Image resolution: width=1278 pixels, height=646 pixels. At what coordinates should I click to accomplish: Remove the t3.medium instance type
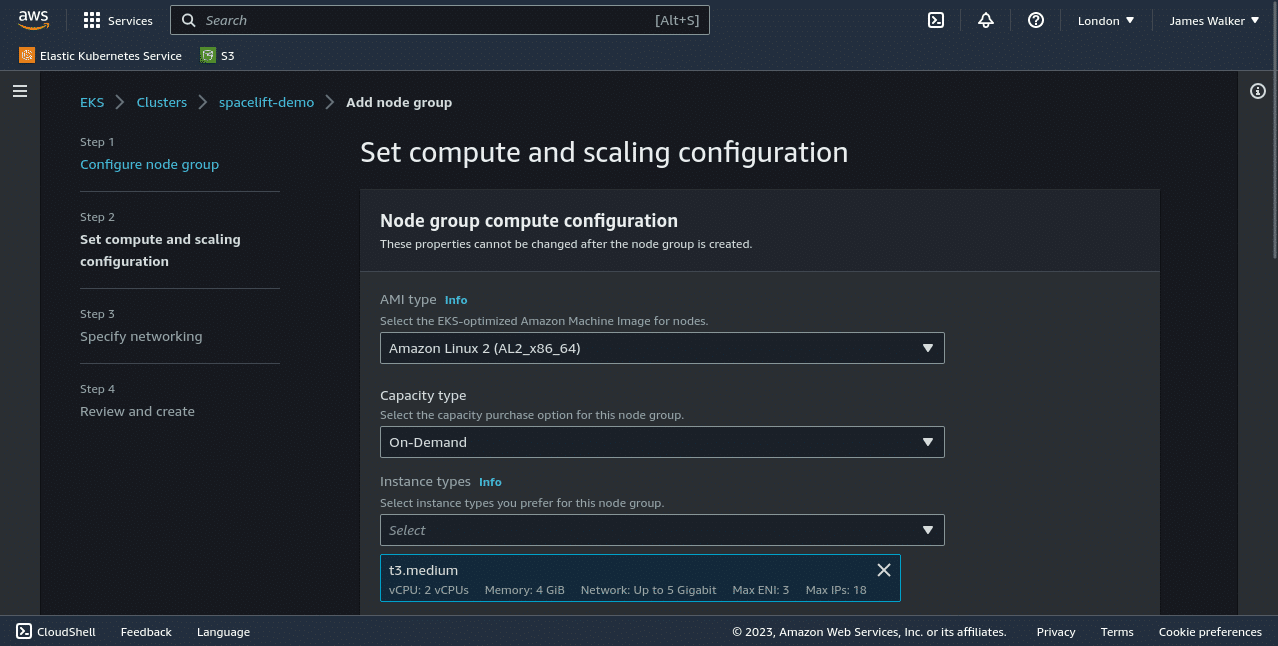(x=884, y=570)
